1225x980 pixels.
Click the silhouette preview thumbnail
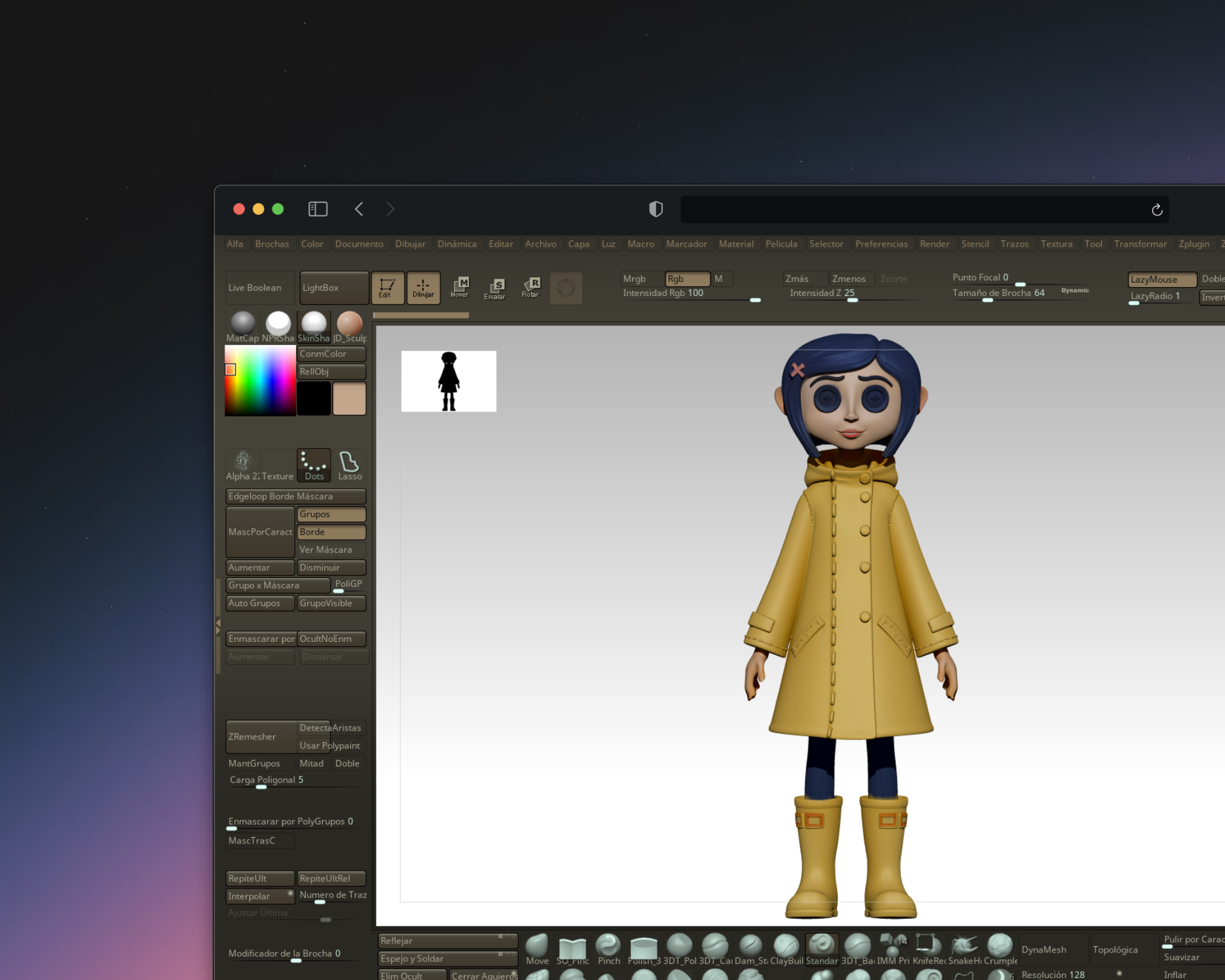[x=449, y=381]
